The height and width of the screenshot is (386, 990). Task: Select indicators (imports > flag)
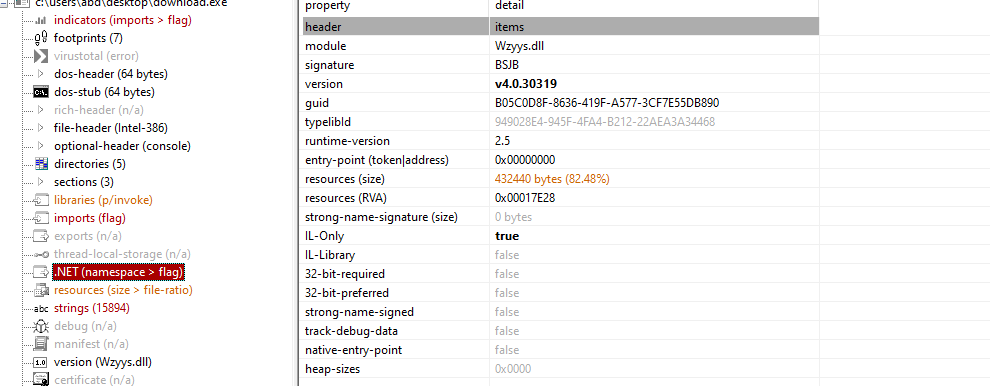coord(122,20)
